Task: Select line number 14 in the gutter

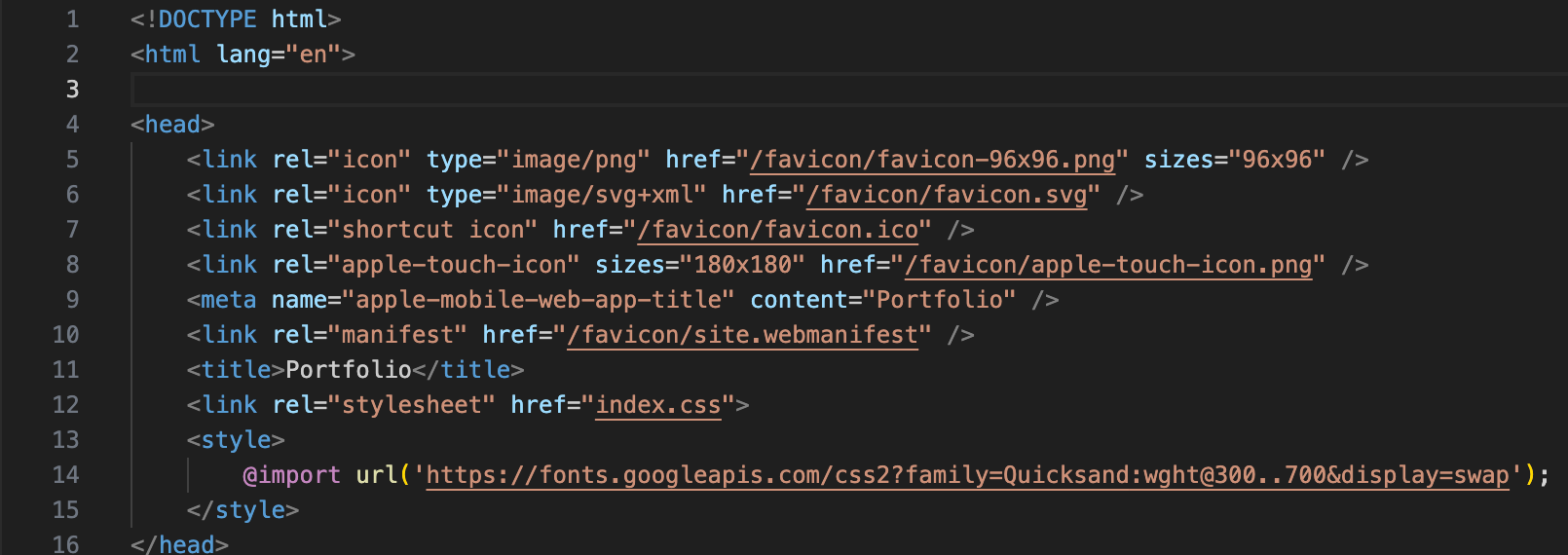Action: click(65, 475)
